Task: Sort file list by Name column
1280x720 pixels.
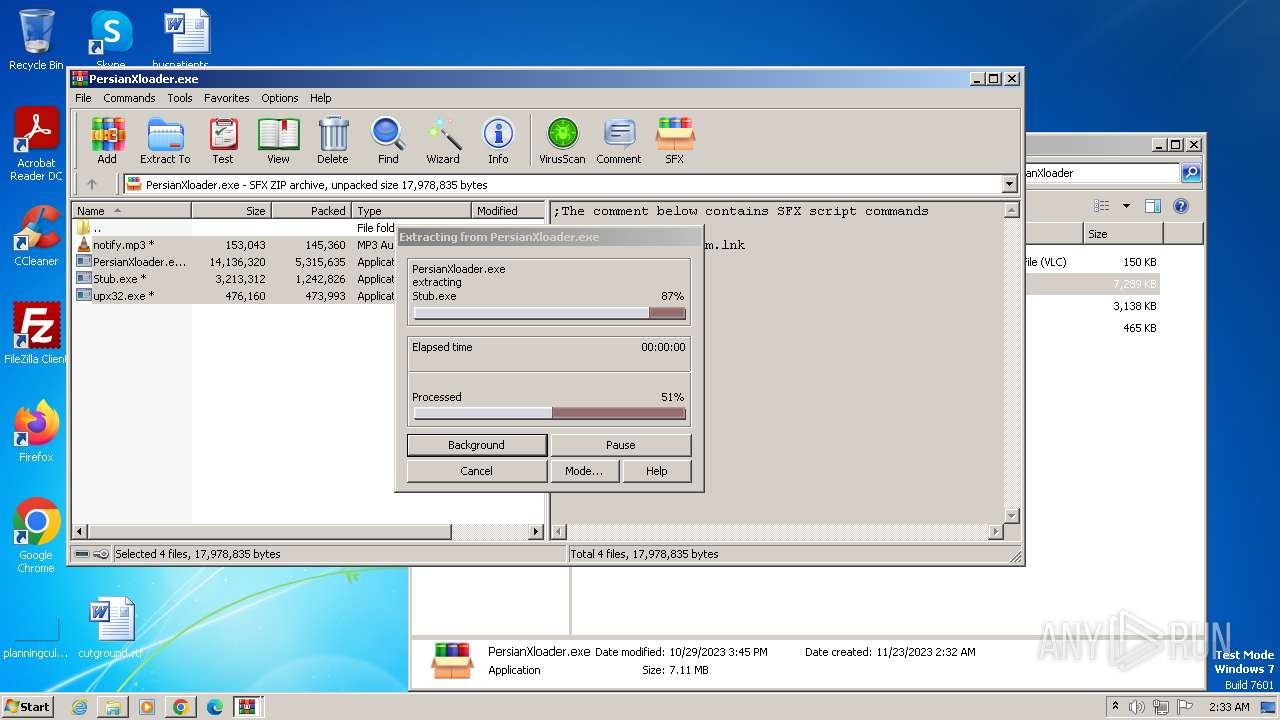Action: coord(131,211)
